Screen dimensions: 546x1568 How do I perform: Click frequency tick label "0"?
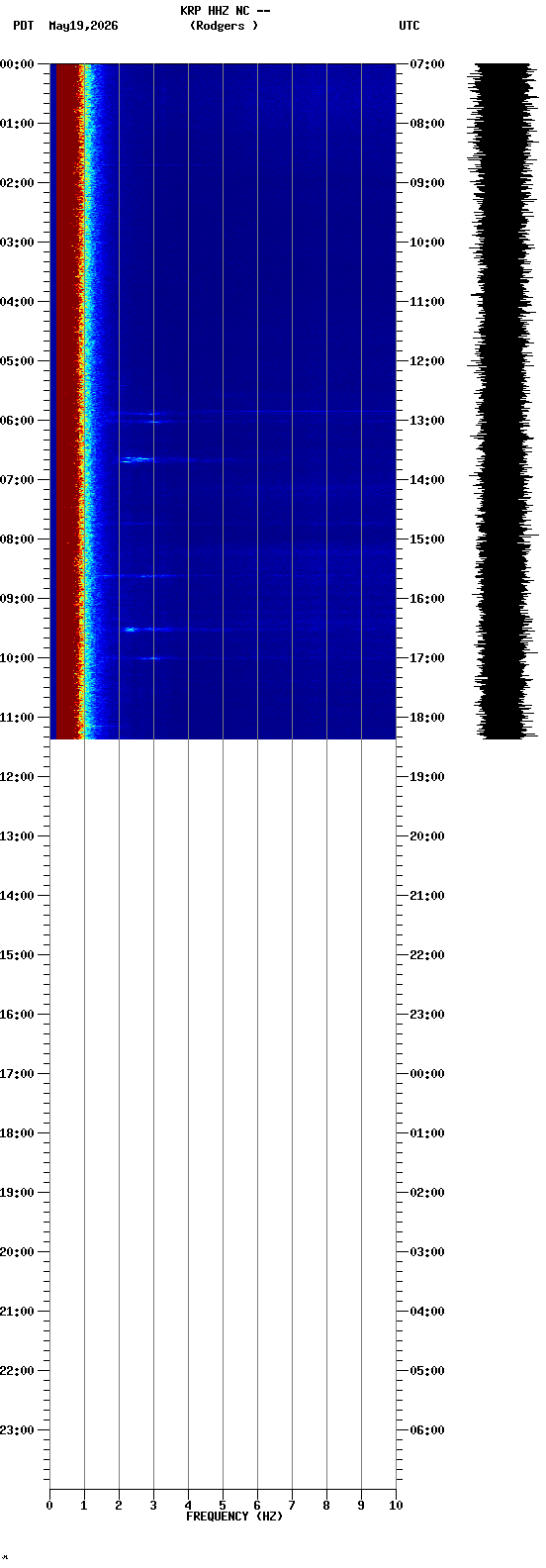coord(49,1506)
